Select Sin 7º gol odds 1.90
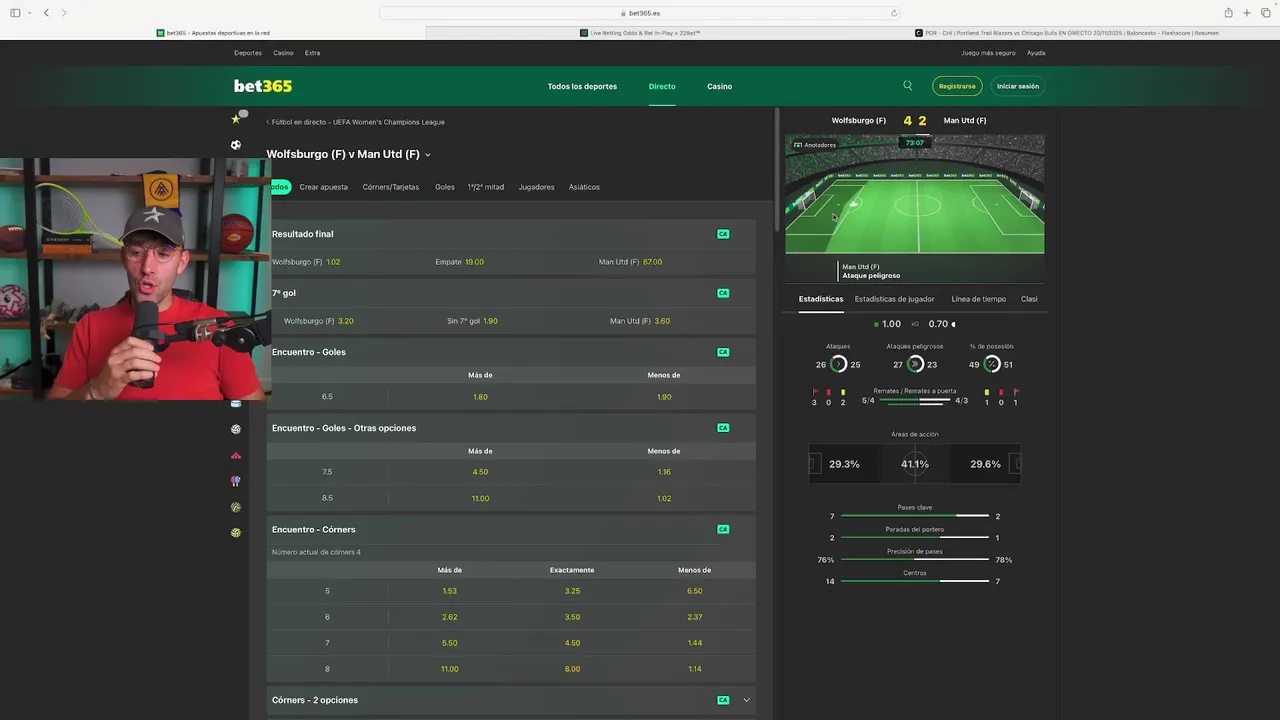 472,321
